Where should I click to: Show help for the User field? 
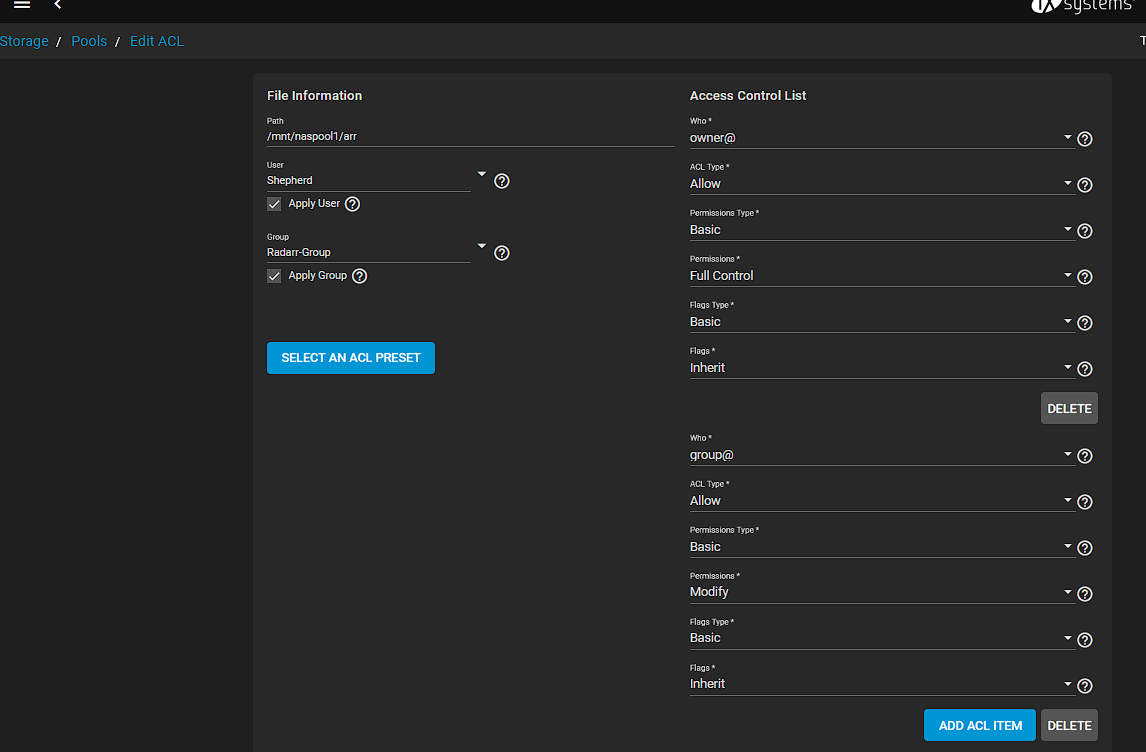point(501,181)
